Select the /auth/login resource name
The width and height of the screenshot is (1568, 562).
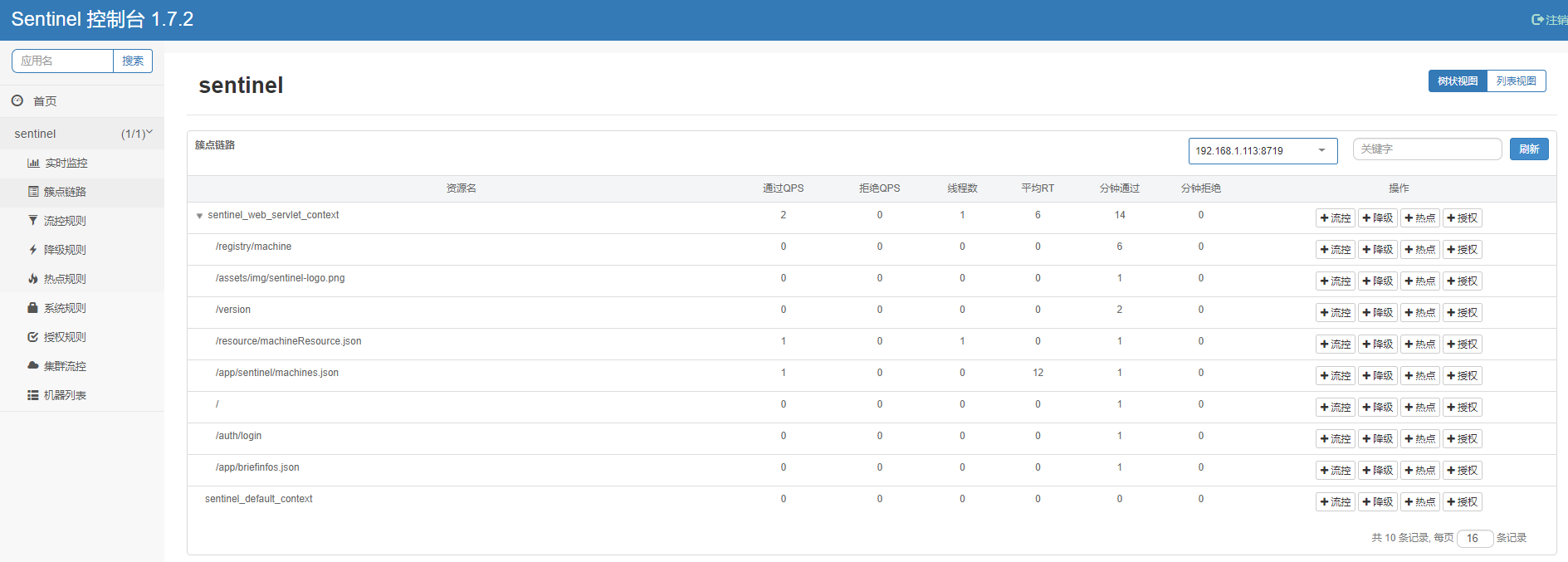point(238,436)
